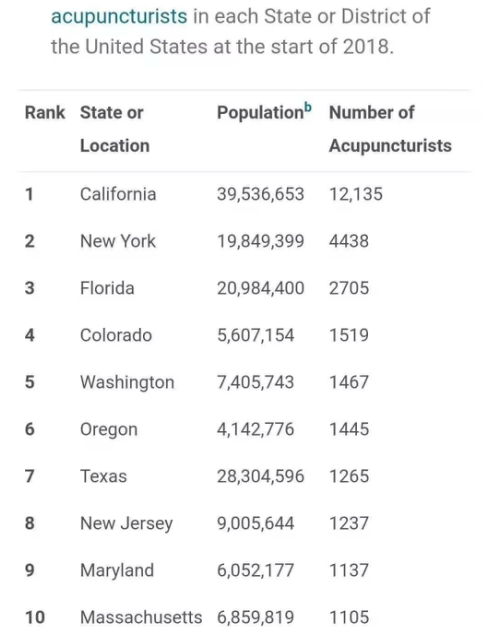Select the Rank column header
This screenshot has height=630, width=482.
pyautogui.click(x=45, y=112)
